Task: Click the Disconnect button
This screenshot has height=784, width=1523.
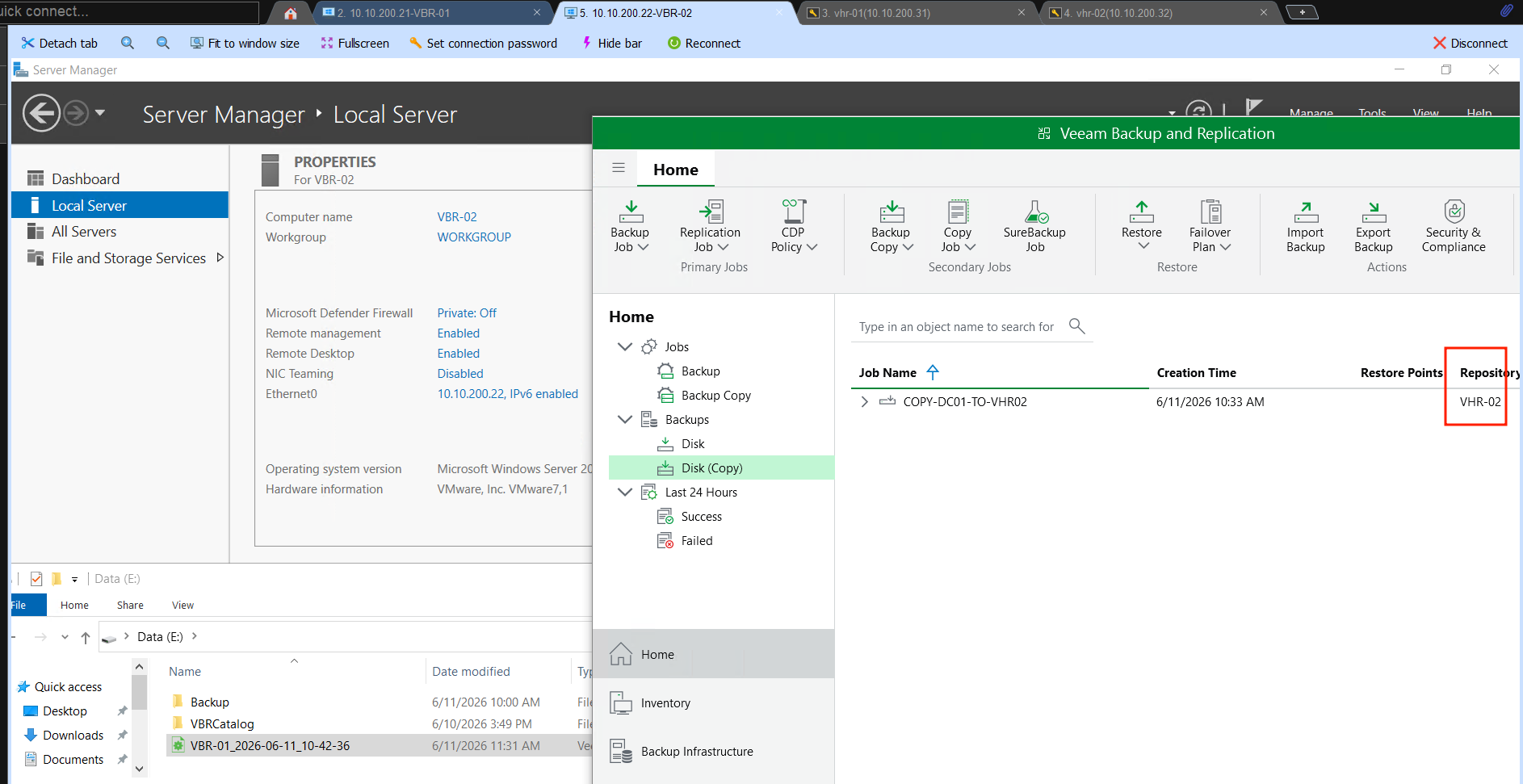Action: tap(1471, 43)
